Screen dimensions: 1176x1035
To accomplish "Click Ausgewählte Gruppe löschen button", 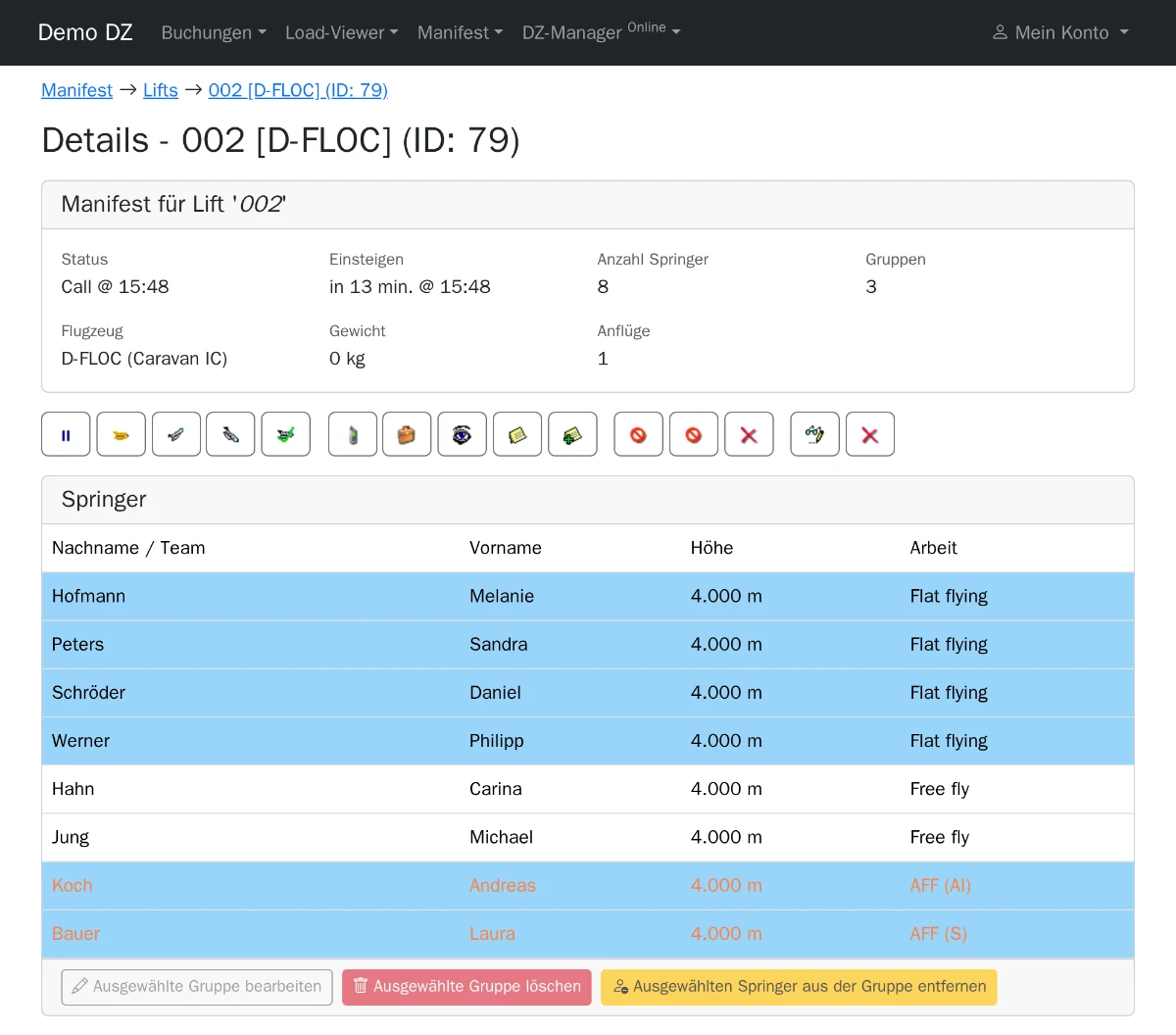I will click(x=466, y=987).
